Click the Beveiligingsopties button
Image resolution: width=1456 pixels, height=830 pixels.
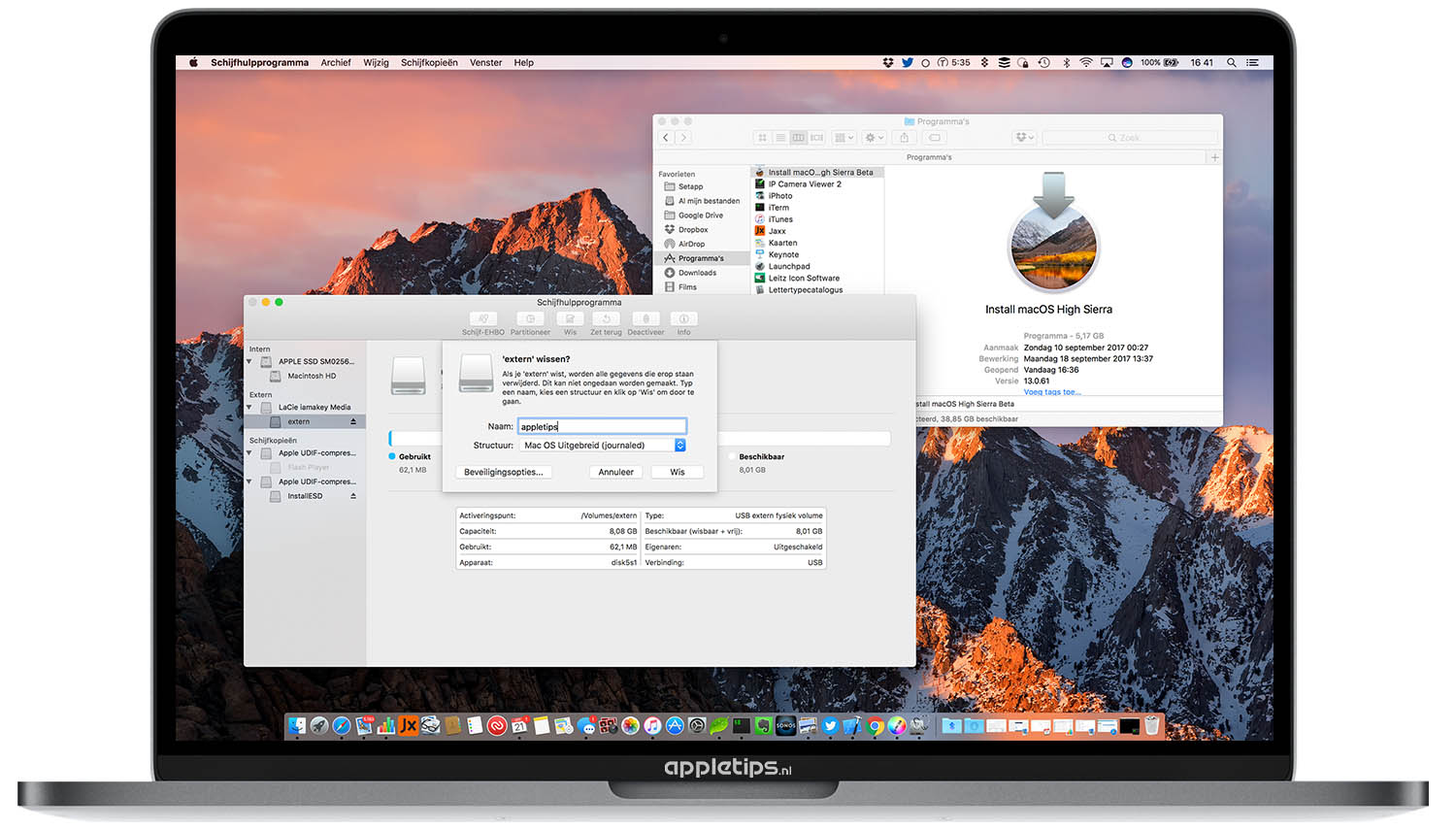point(504,472)
